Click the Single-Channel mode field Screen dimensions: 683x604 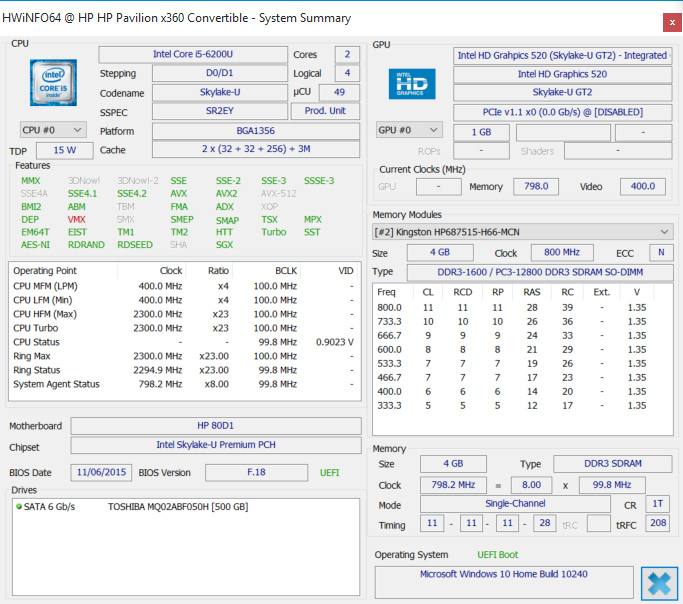tap(515, 504)
